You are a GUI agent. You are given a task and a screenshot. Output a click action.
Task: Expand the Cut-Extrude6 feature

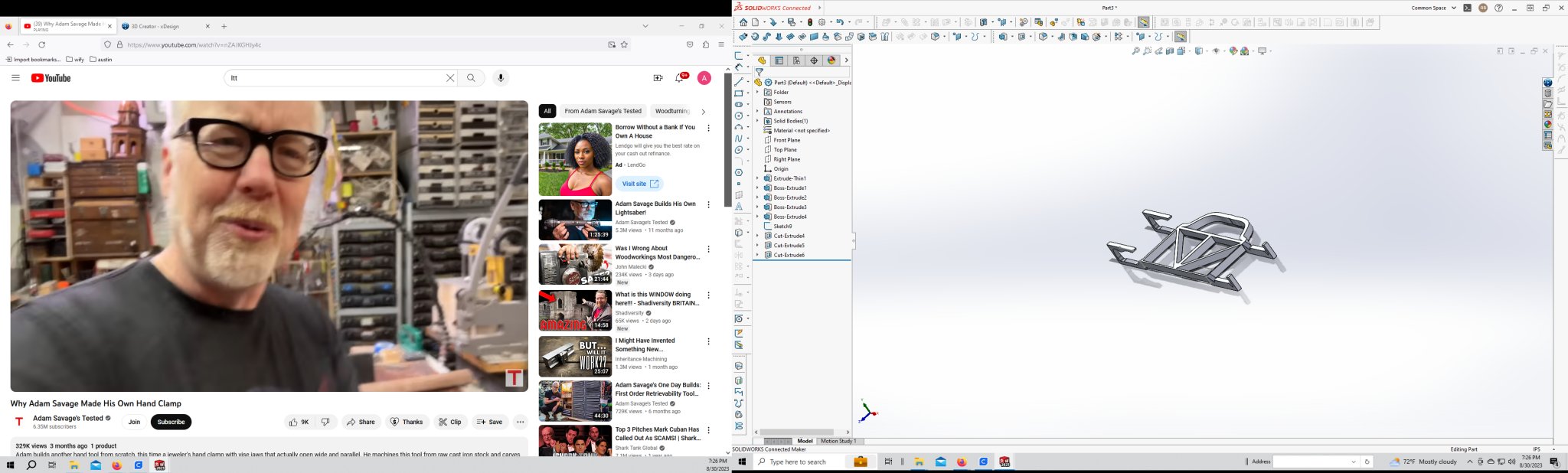click(757, 255)
